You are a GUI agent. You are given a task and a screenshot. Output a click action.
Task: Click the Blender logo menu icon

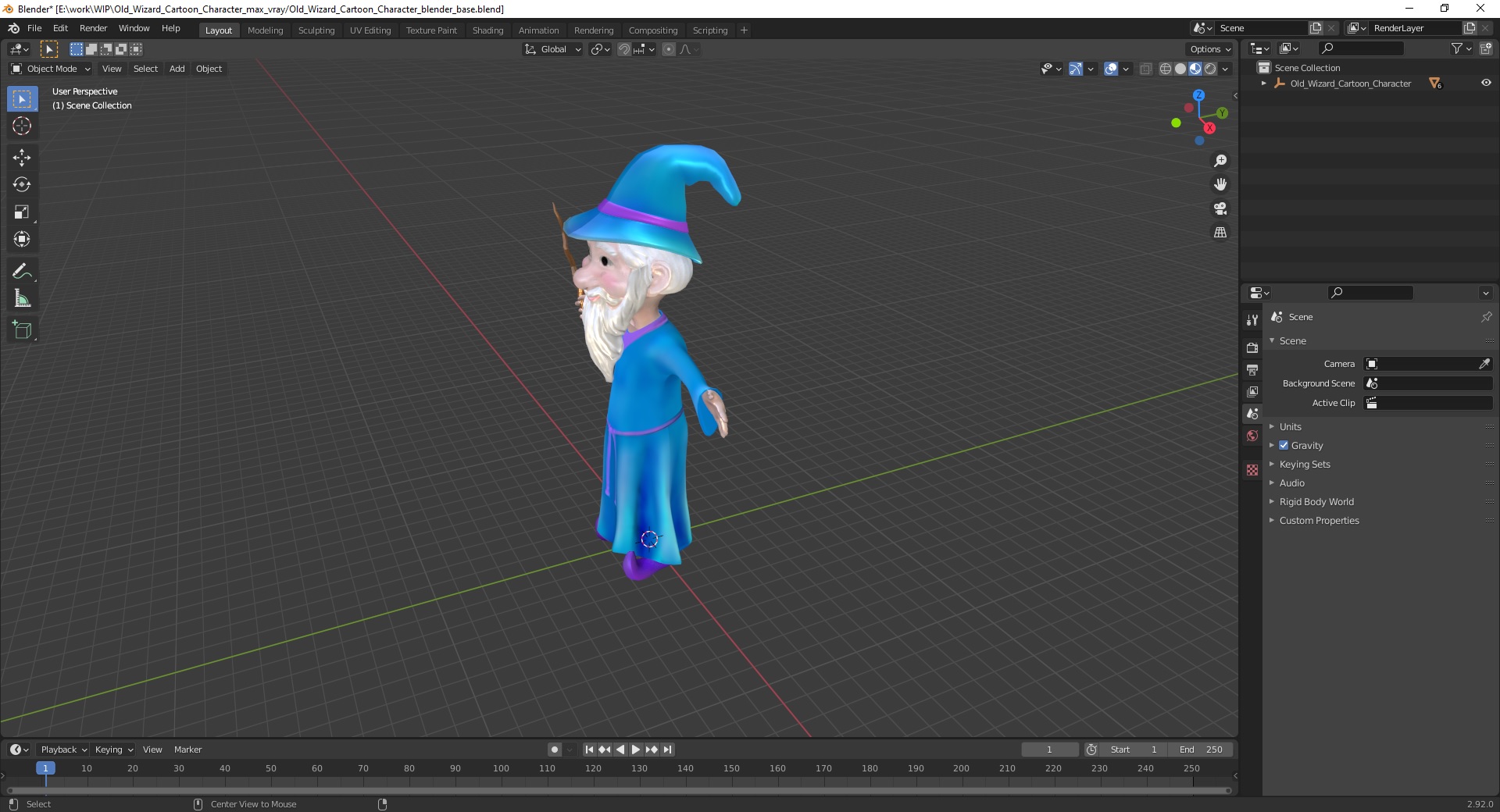point(13,28)
